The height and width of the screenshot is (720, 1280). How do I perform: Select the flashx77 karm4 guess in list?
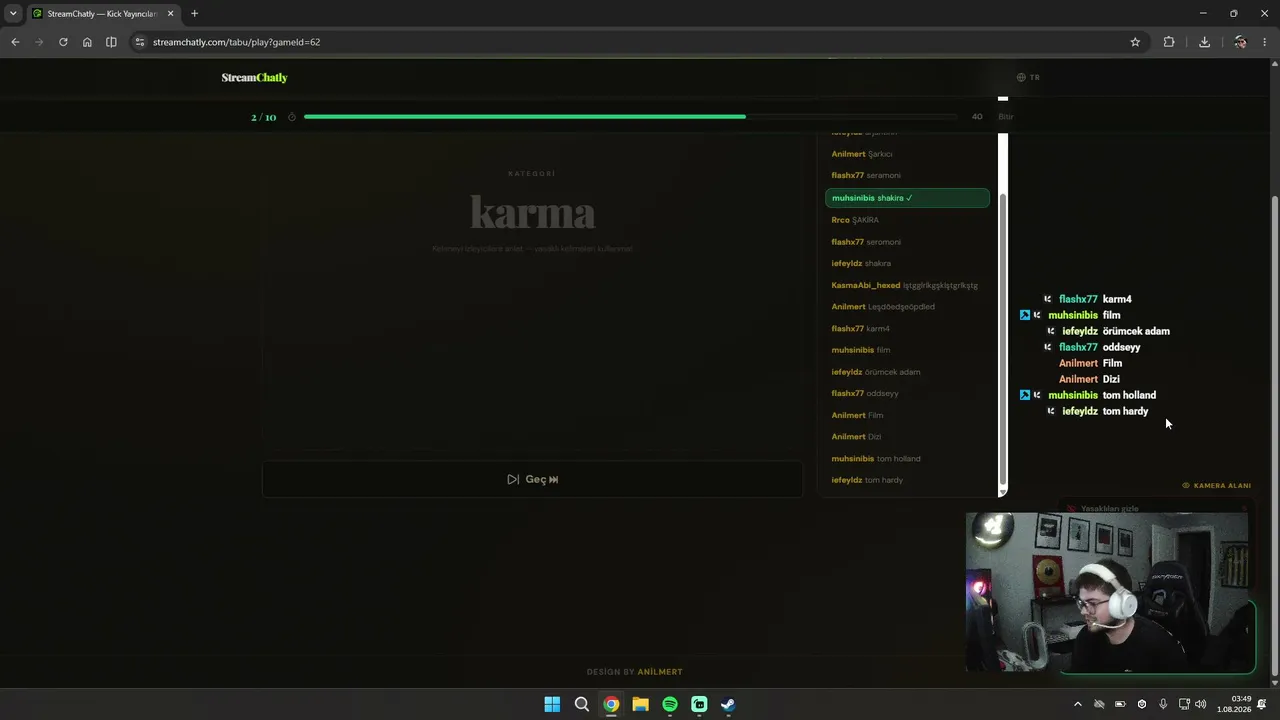[907, 329]
